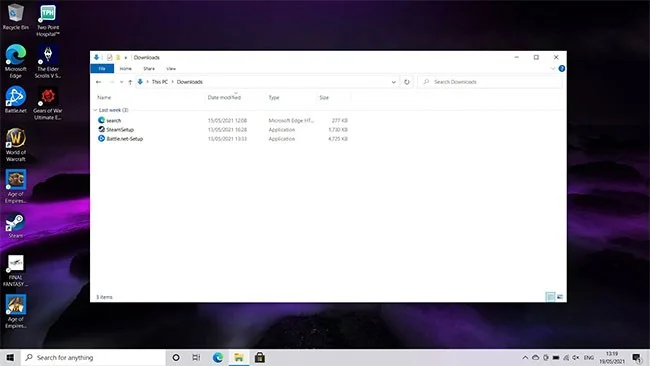Open the File ribbon tab

point(102,69)
